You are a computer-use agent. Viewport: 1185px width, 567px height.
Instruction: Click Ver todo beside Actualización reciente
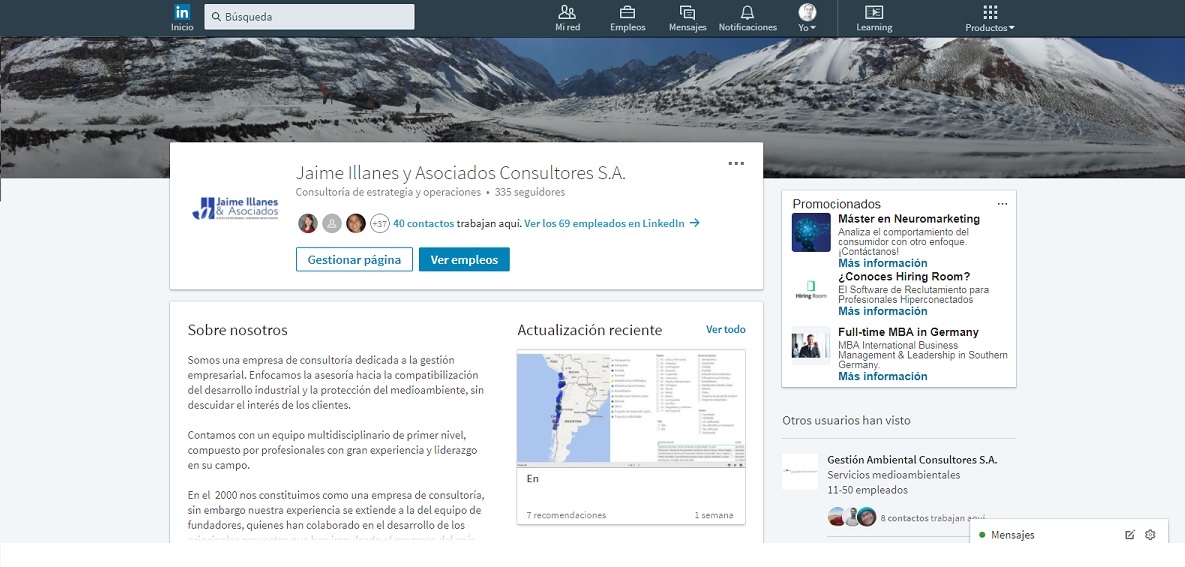[726, 329]
